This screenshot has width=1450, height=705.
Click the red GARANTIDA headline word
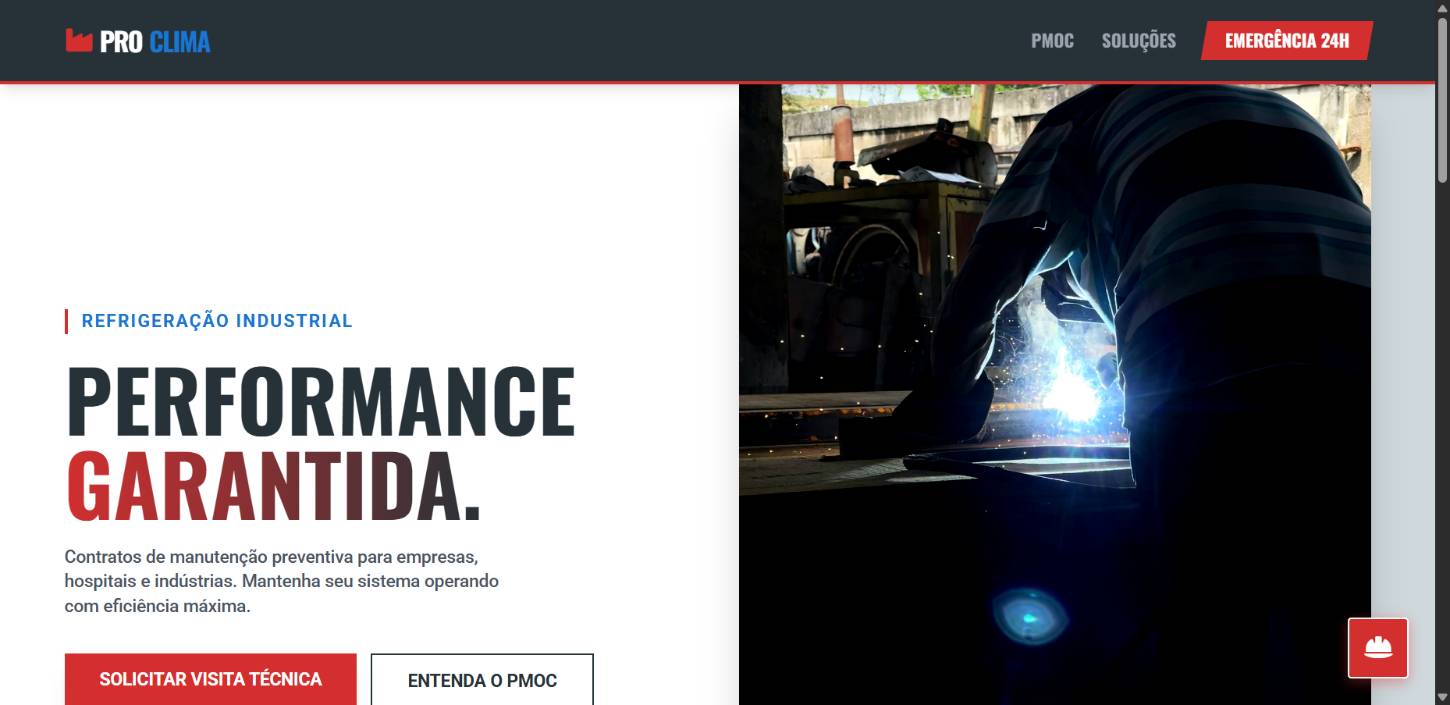point(274,487)
